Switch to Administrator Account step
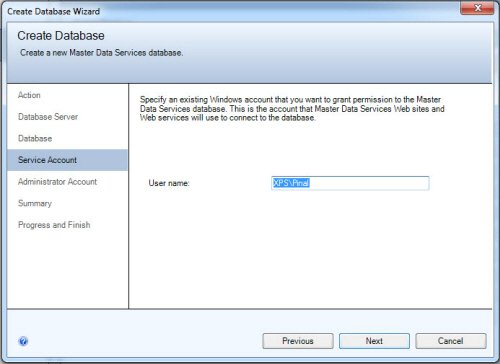 tap(57, 182)
